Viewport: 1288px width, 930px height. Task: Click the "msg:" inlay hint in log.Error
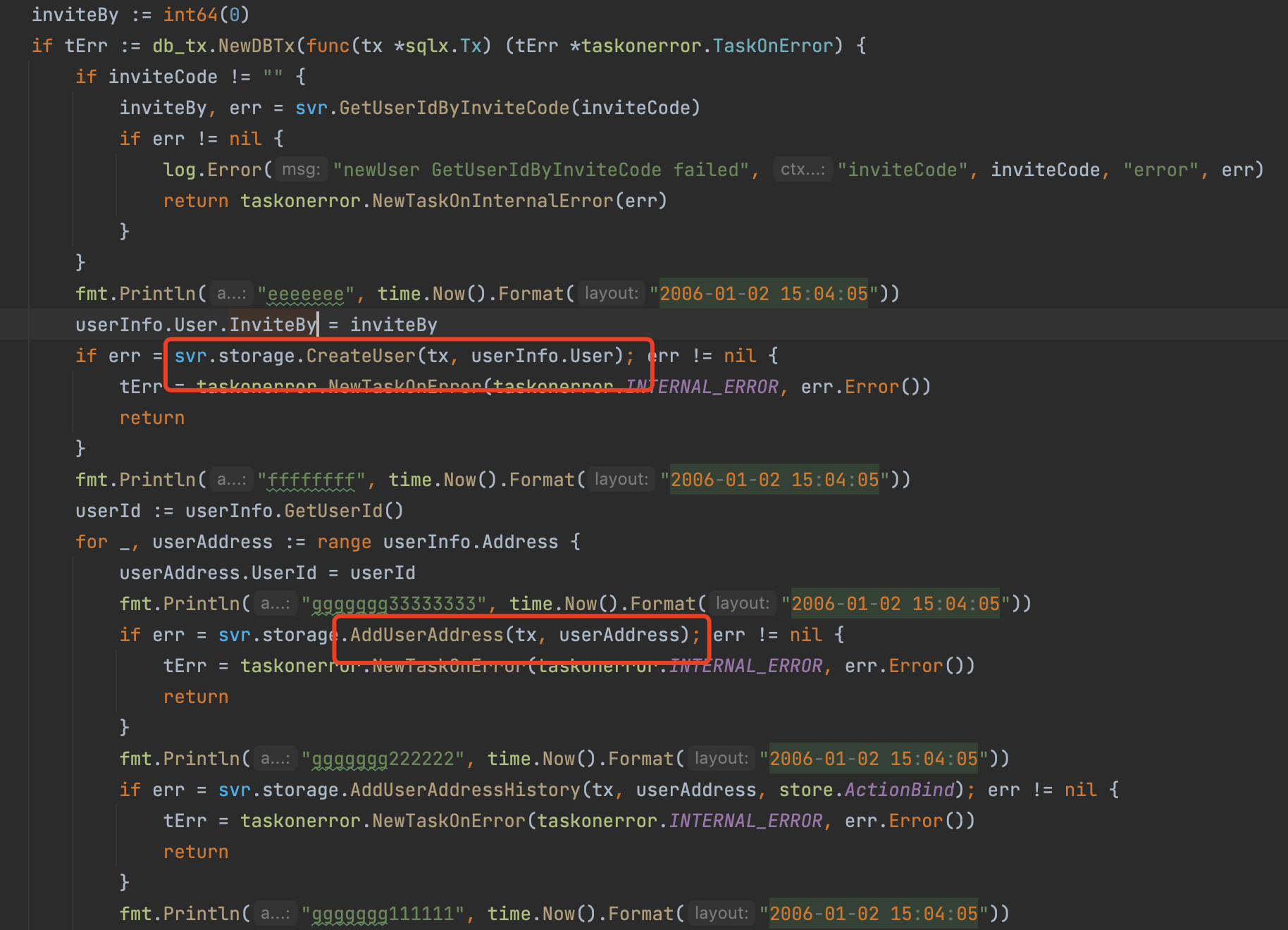tap(301, 170)
